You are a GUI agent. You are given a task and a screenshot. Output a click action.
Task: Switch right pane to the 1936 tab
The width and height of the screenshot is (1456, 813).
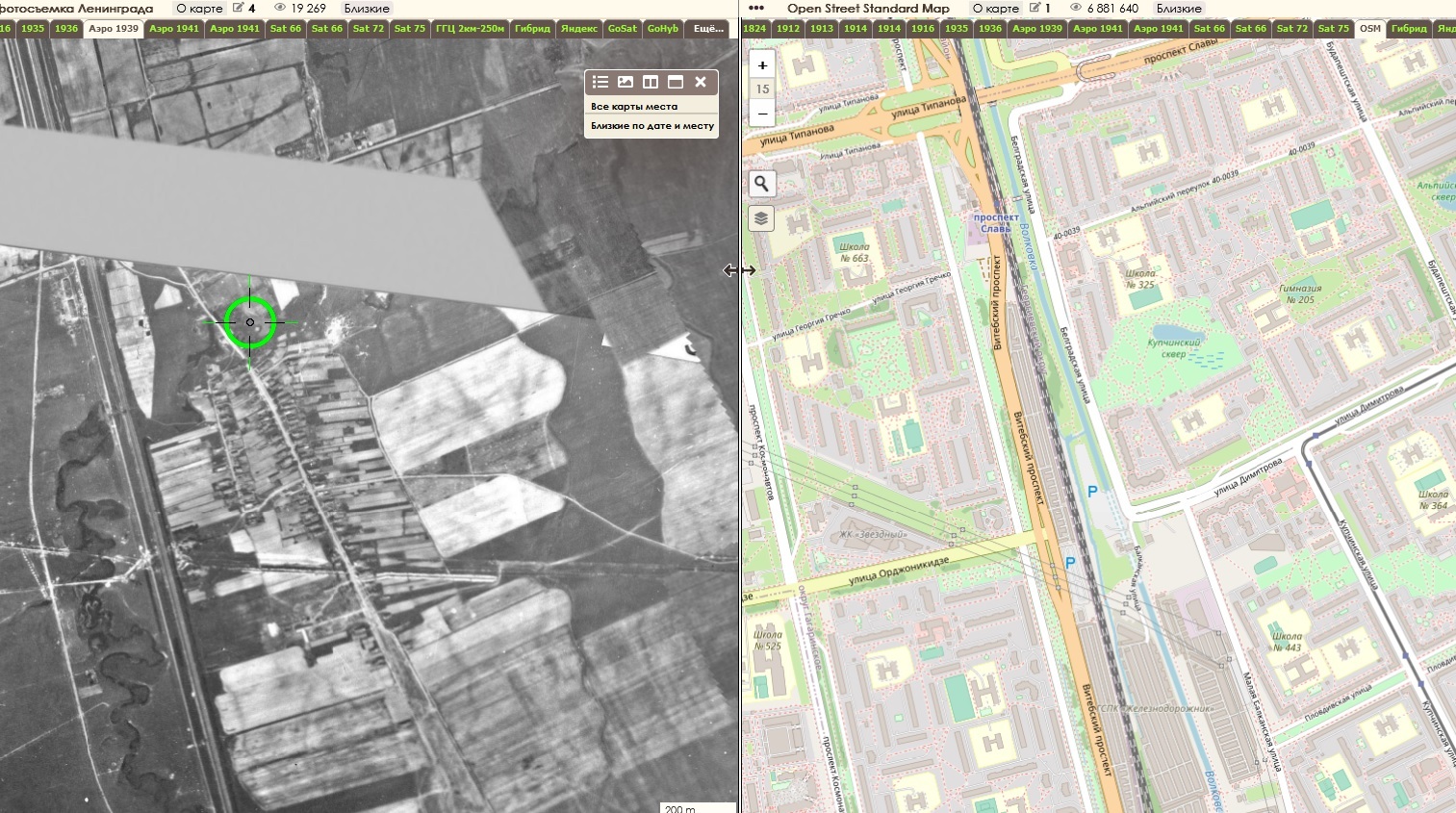990,28
